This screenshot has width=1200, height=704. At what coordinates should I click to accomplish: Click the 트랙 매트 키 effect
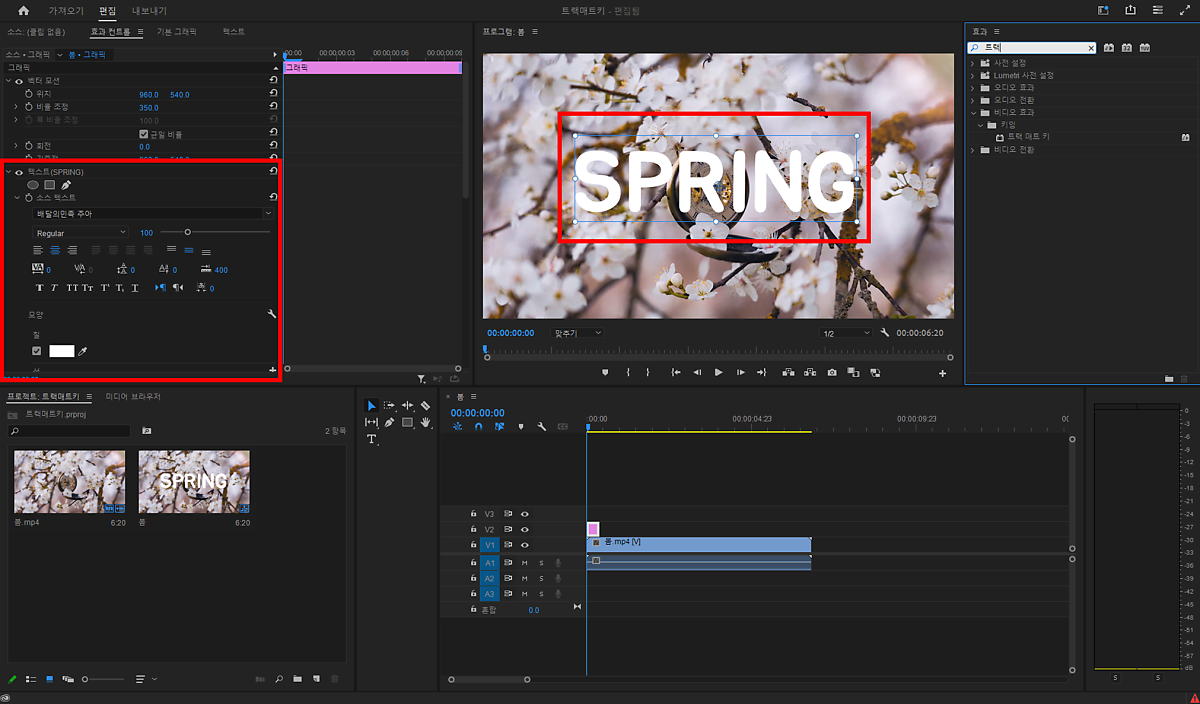(1027, 136)
